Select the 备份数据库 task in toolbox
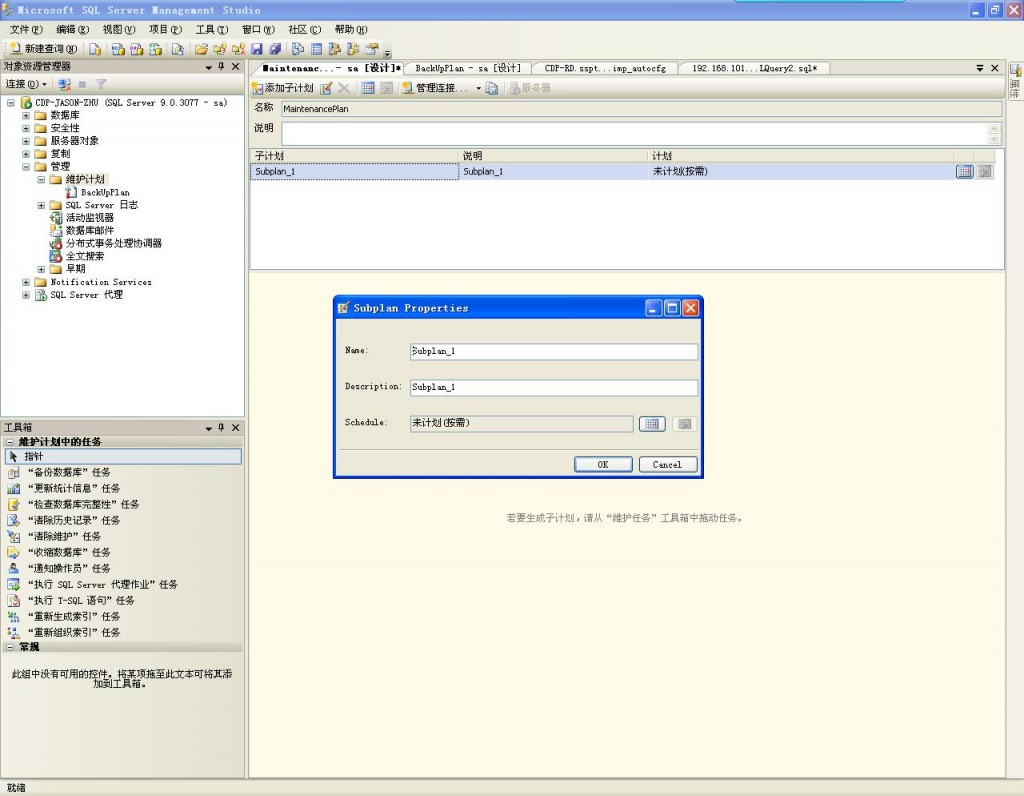This screenshot has height=796, width=1024. click(69, 472)
